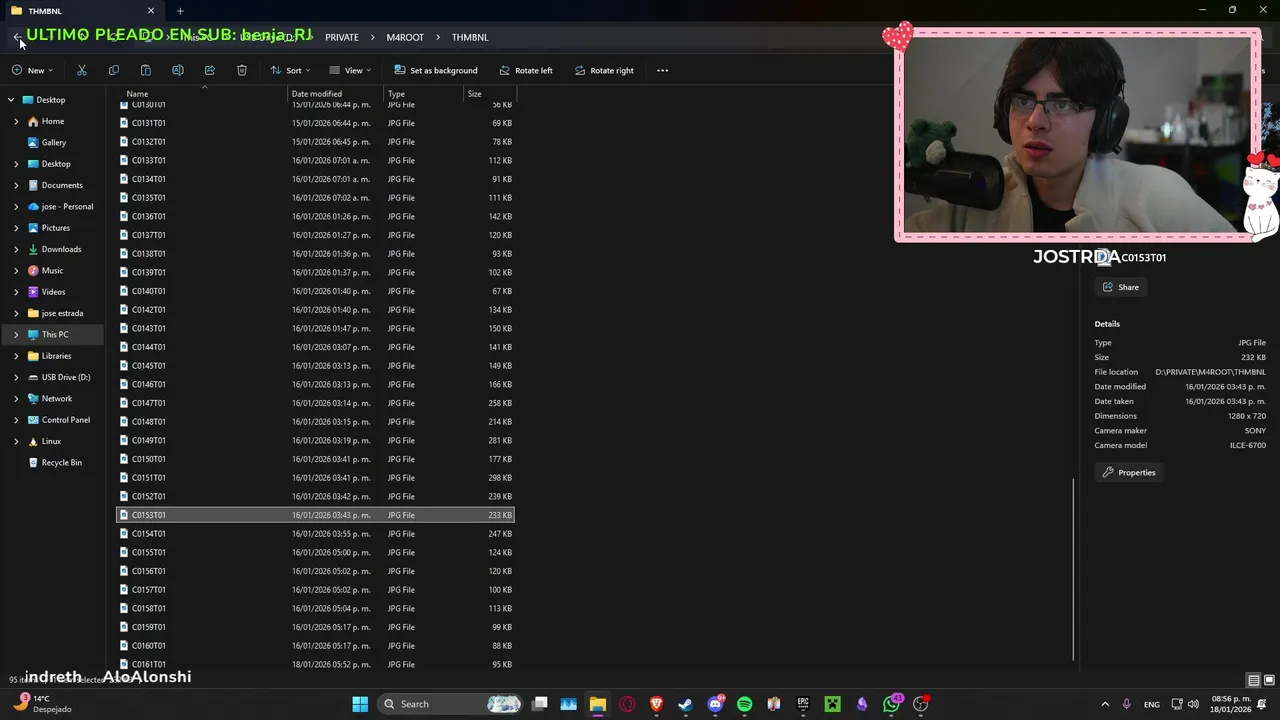Expand the This PC tree node
This screenshot has height=720, width=1280.
click(16, 334)
